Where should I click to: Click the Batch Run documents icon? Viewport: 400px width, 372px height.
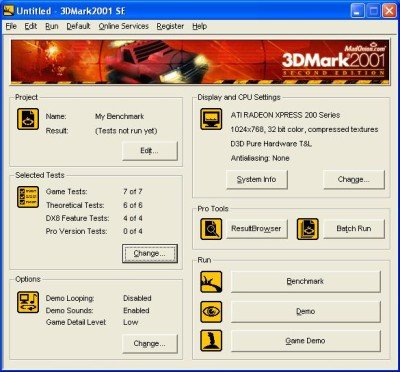[x=308, y=229]
